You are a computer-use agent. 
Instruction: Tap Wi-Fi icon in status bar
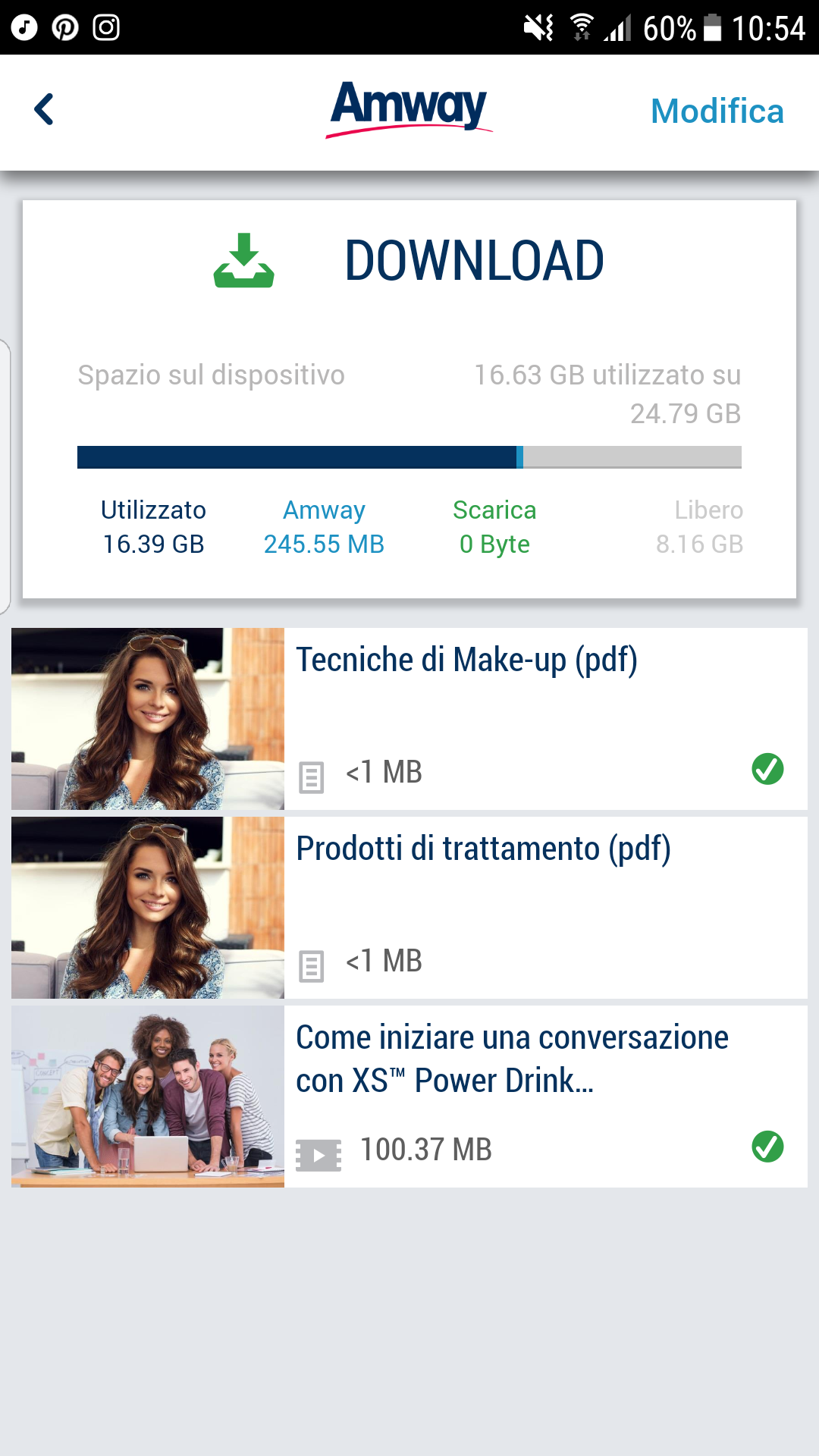click(582, 27)
